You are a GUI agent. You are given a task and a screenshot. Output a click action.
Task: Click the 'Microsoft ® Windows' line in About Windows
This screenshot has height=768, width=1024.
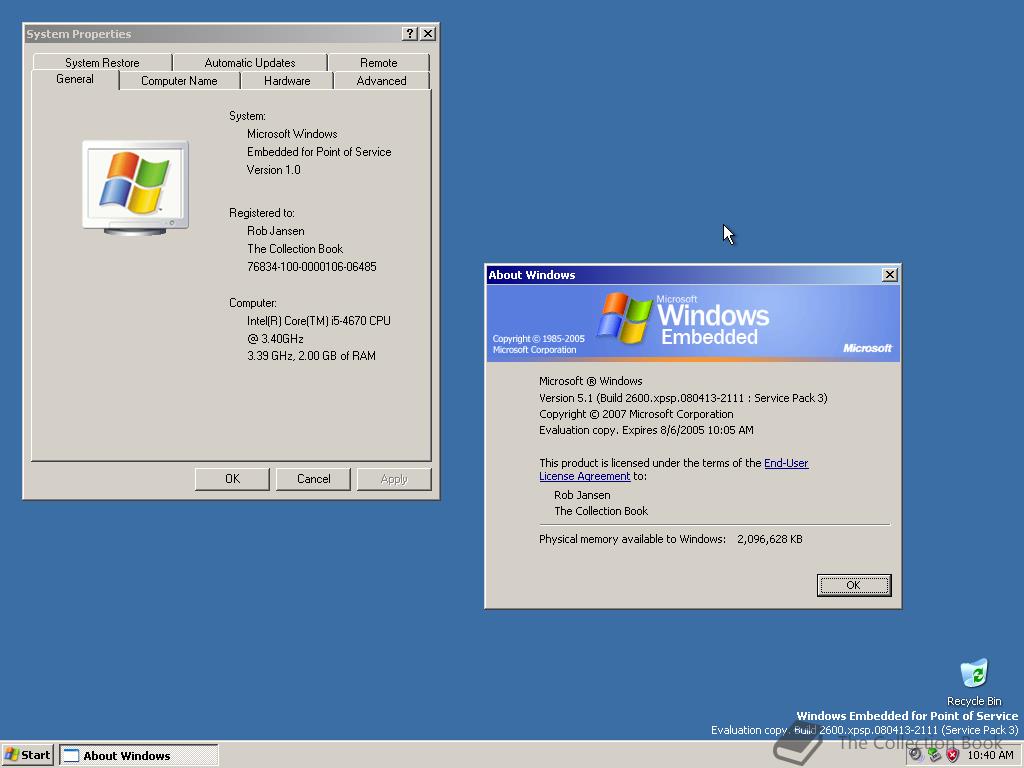590,381
